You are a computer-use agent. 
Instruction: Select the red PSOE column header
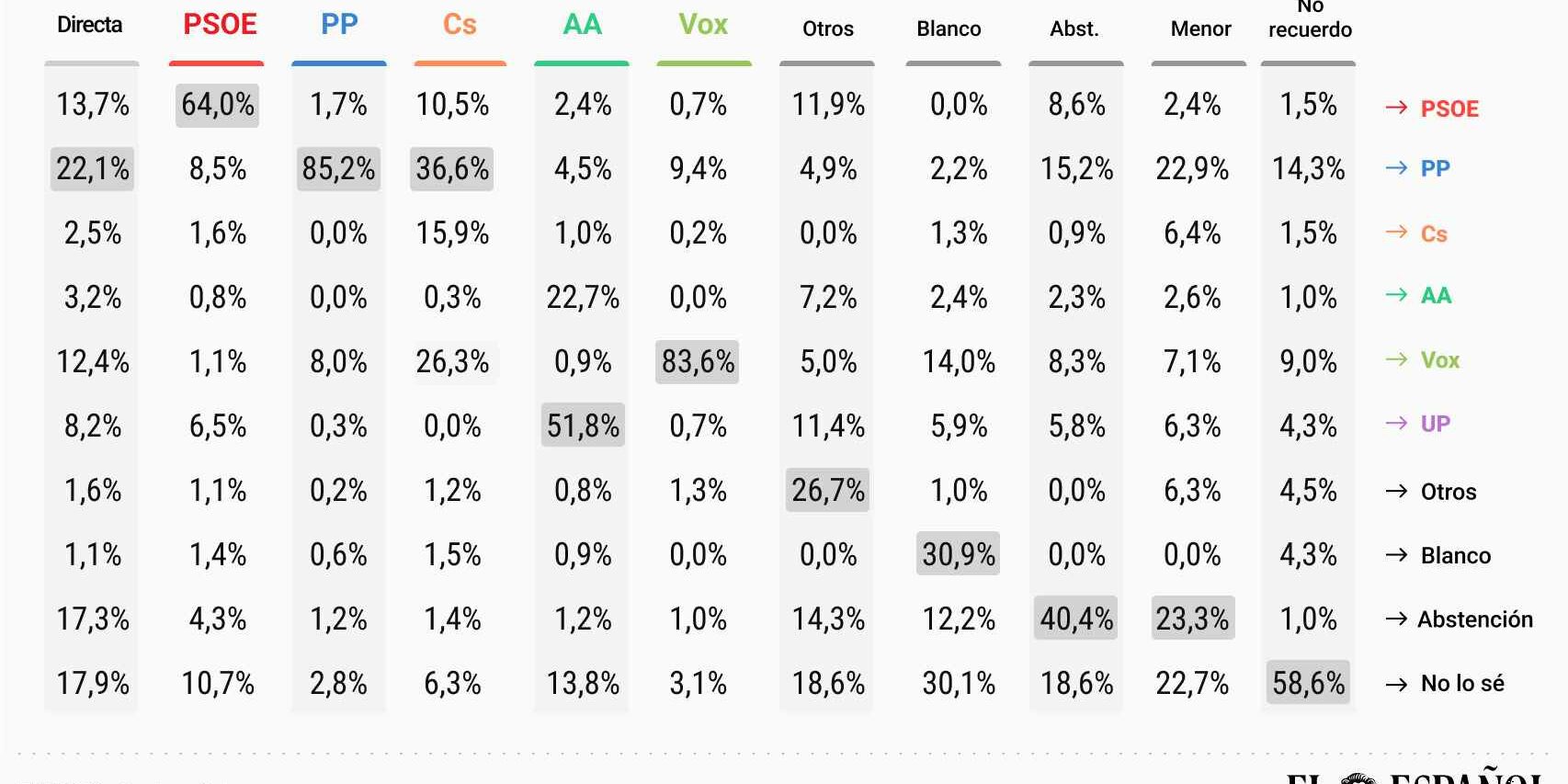[x=220, y=25]
